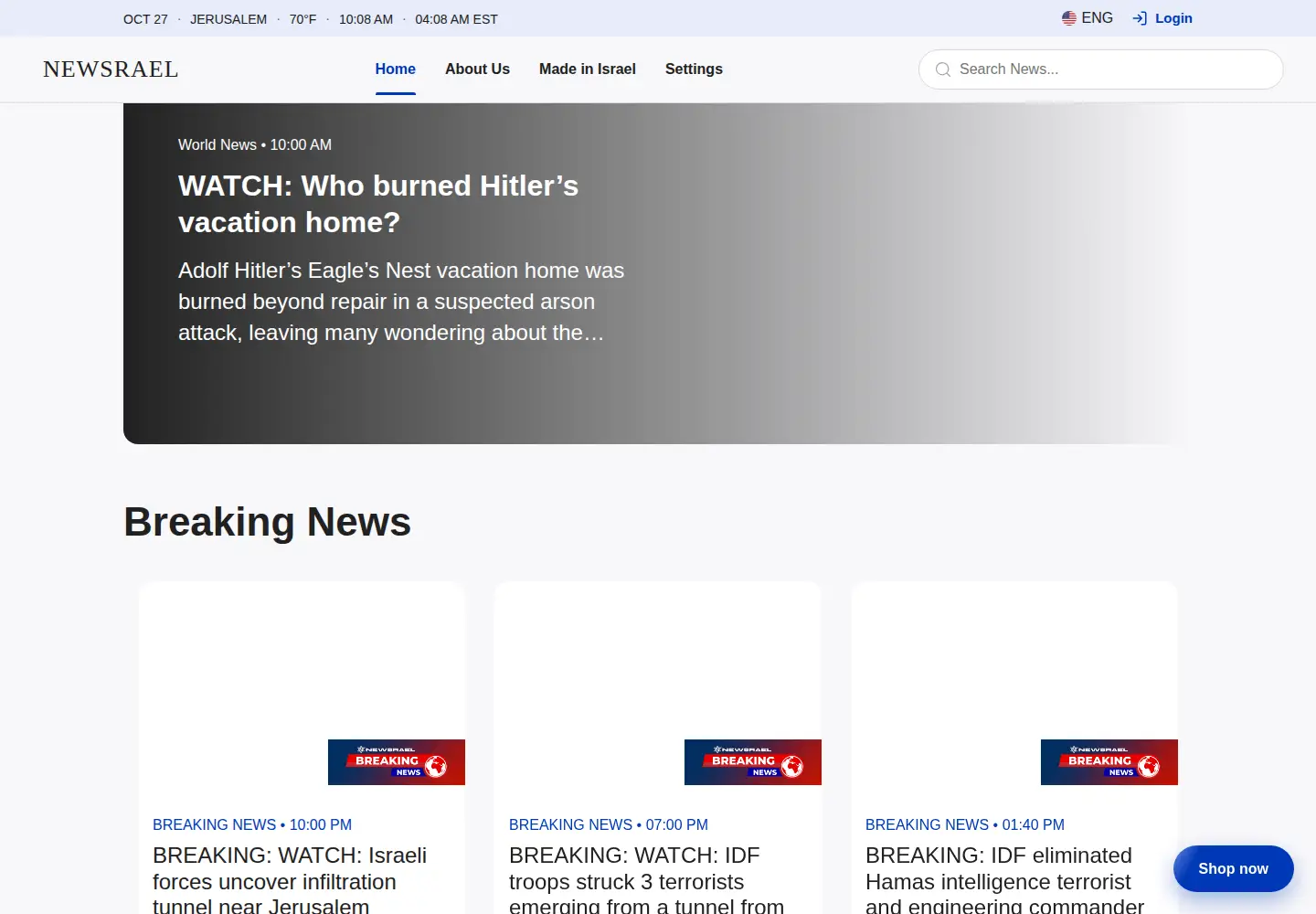Click the Adolf Hitler's Eagle's Nest summary text
This screenshot has width=1316, height=914.
(401, 302)
